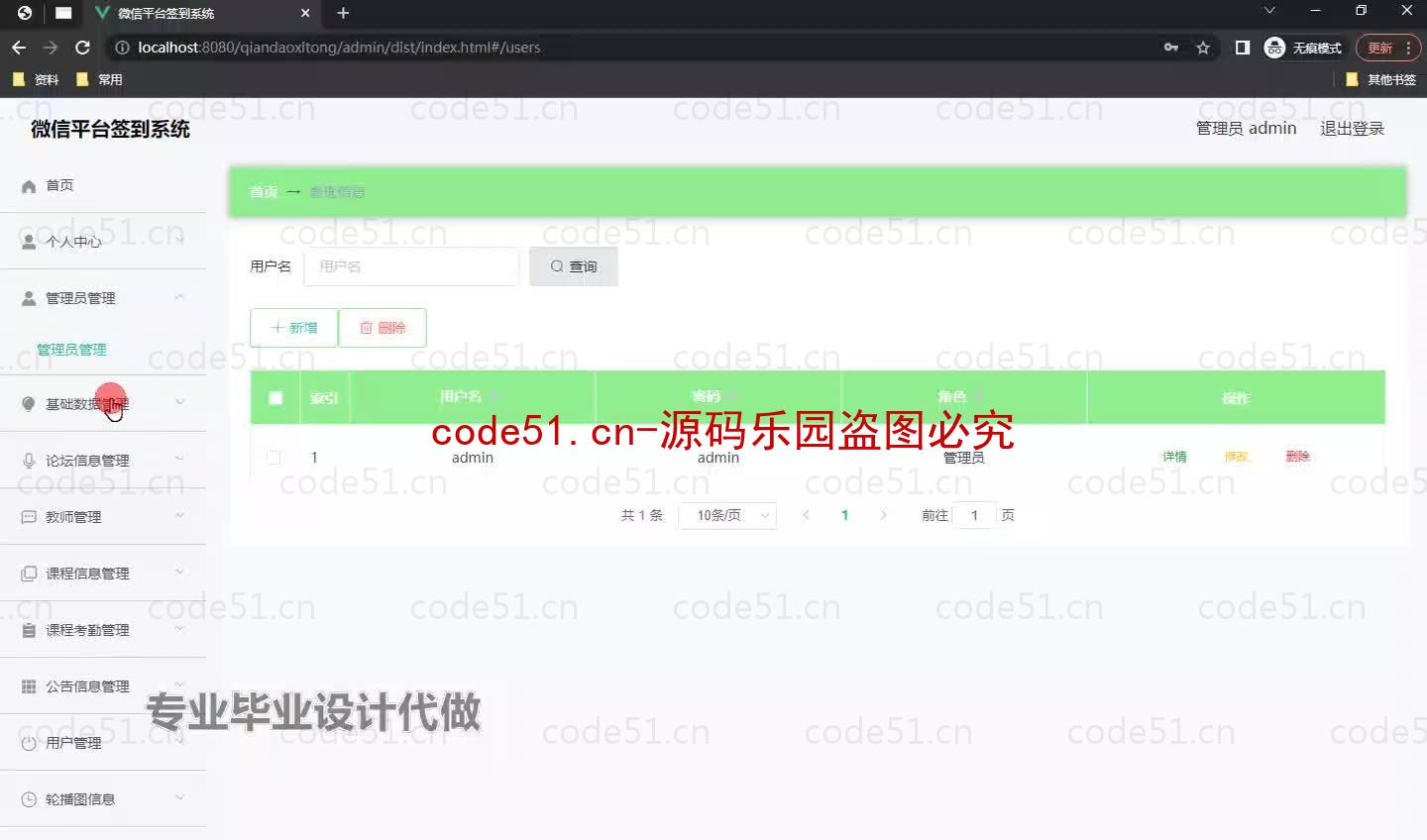Click 退出登录 to log out

(1352, 128)
